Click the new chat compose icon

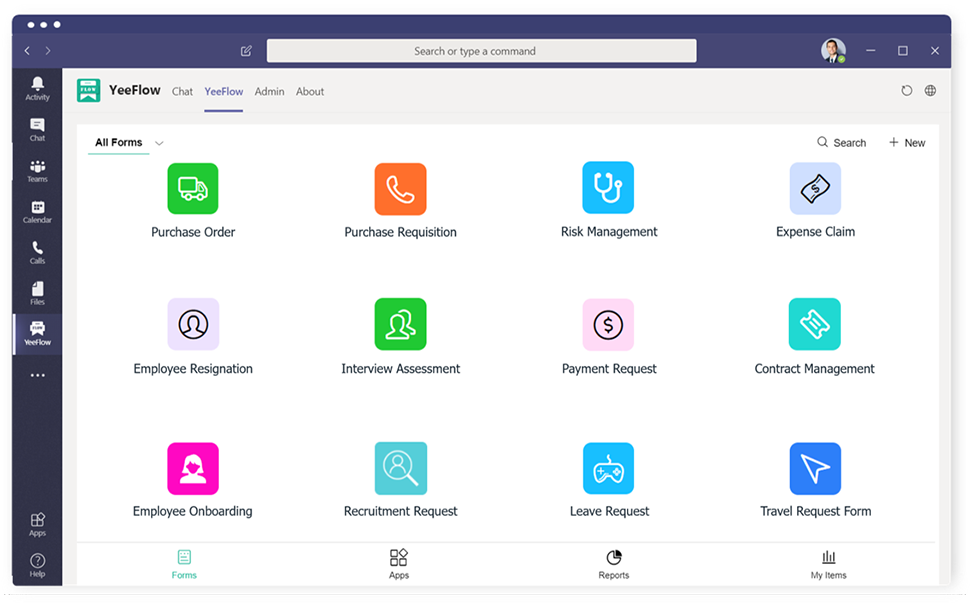[x=246, y=51]
